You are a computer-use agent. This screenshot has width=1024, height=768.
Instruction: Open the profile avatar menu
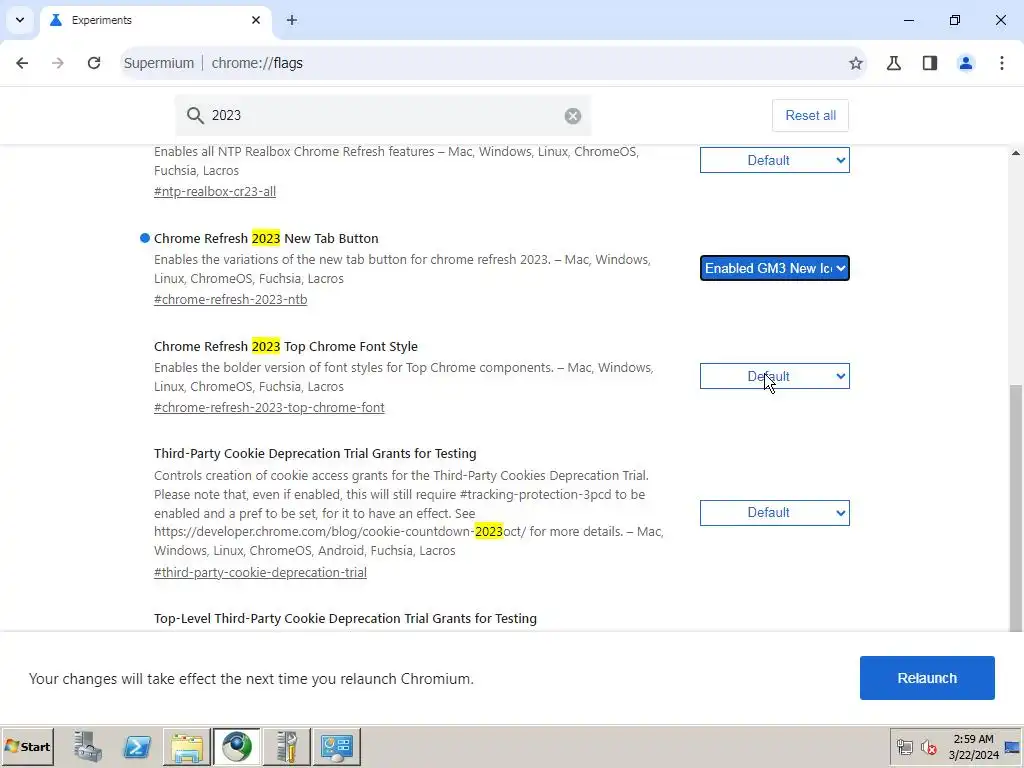click(965, 63)
